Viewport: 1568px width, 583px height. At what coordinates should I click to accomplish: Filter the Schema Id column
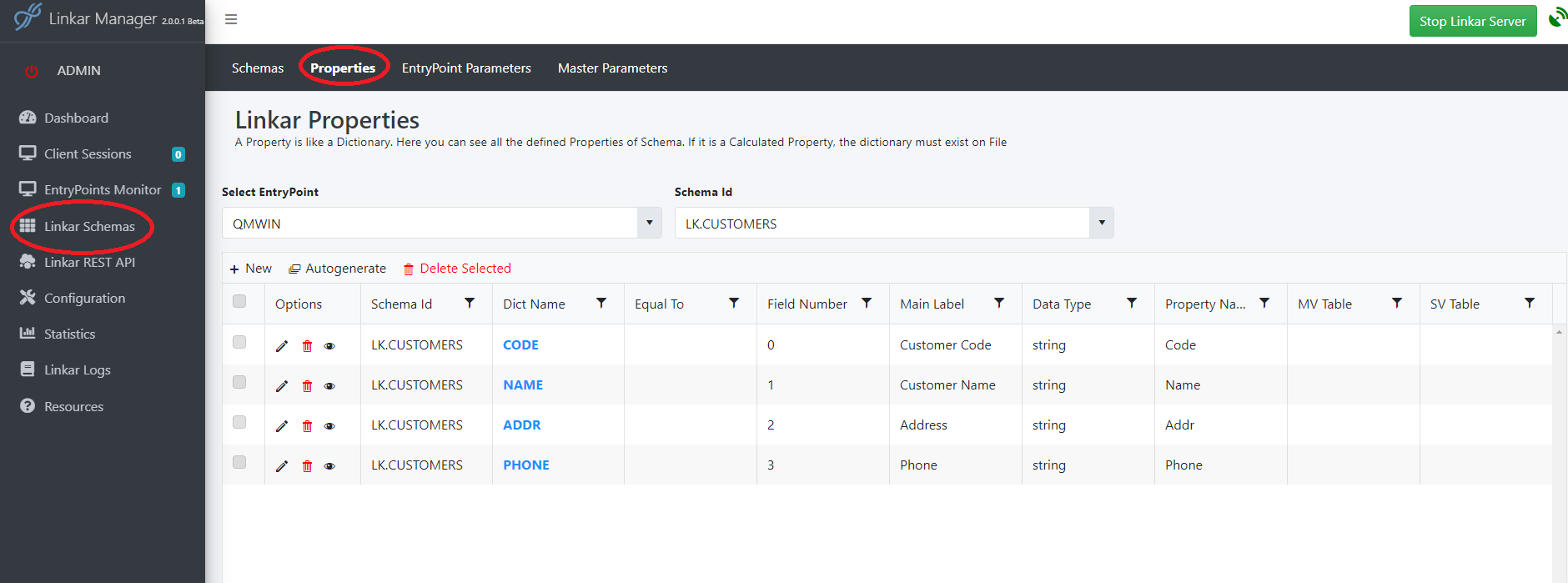(x=470, y=303)
